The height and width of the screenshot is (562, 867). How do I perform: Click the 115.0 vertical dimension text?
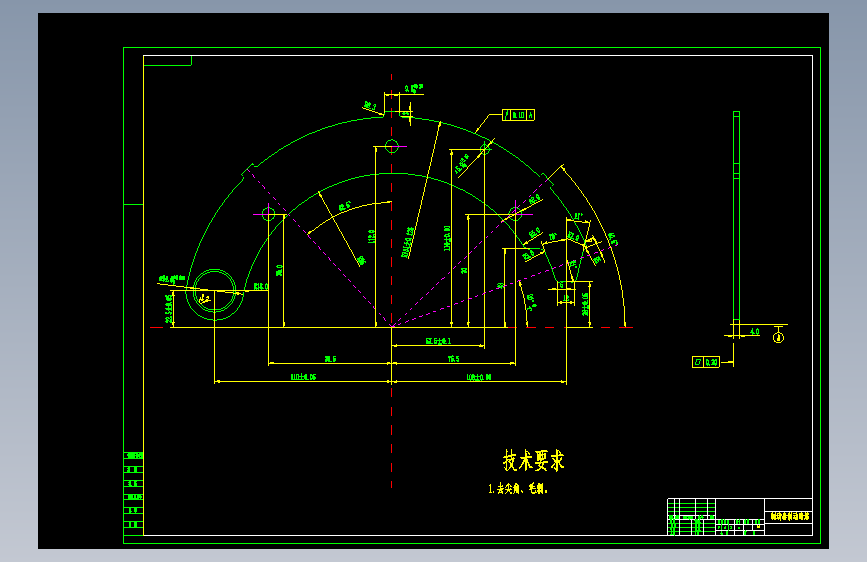(x=372, y=236)
